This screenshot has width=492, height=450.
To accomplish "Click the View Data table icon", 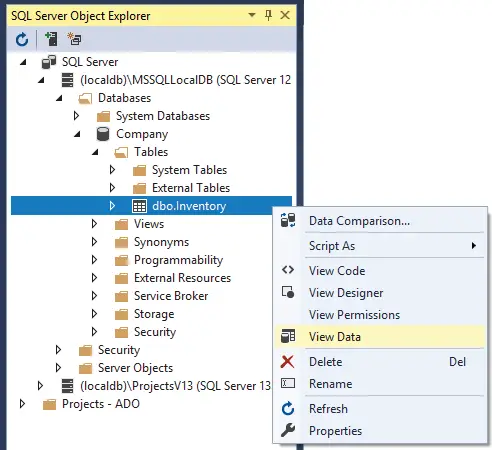I will click(x=288, y=336).
